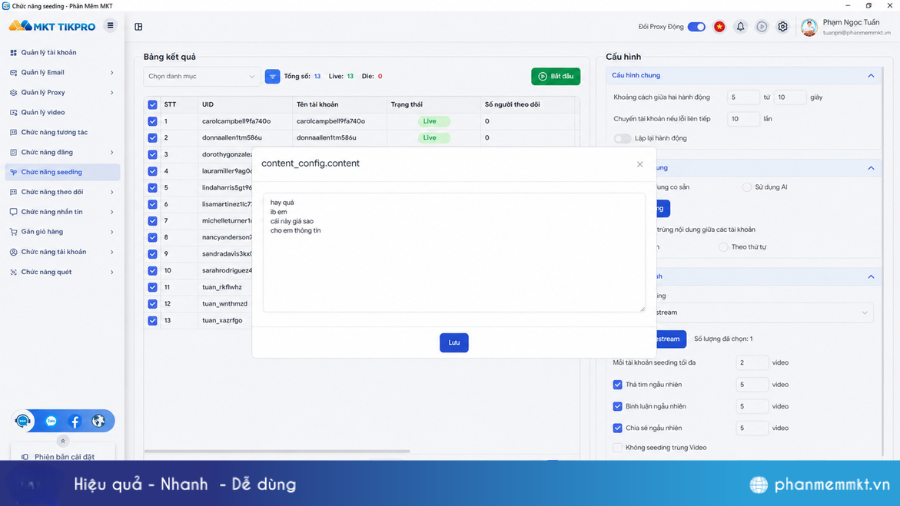Expand Chức năng đăng submenu
This screenshot has height=506, width=900.
112,152
